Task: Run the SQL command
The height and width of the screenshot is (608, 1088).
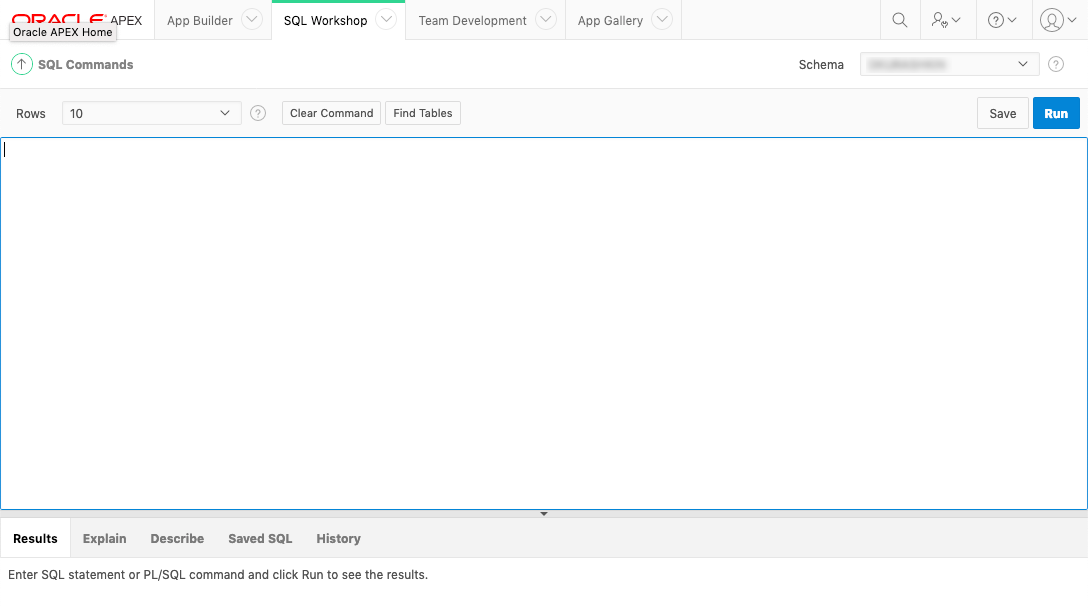Action: (1056, 113)
